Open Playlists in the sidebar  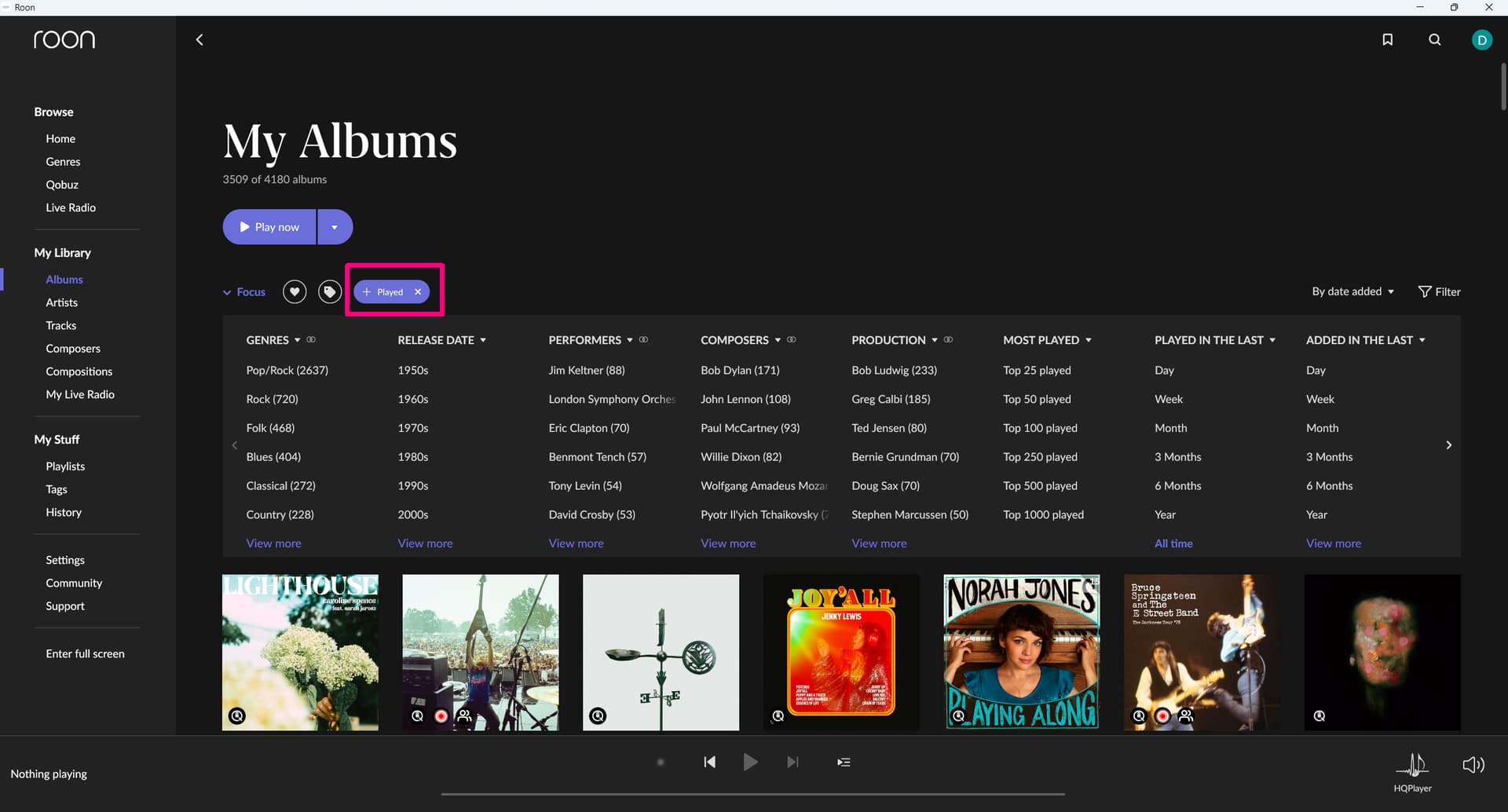[x=65, y=466]
